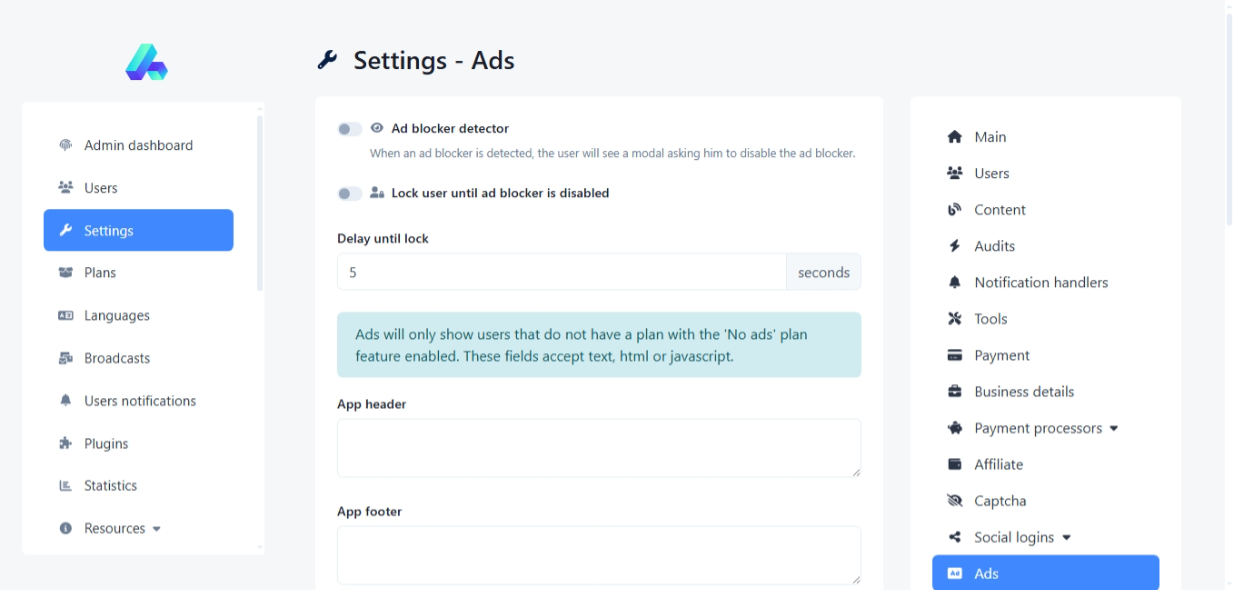Click the left sidebar scrollbar
The image size is (1234, 590).
click(x=260, y=200)
